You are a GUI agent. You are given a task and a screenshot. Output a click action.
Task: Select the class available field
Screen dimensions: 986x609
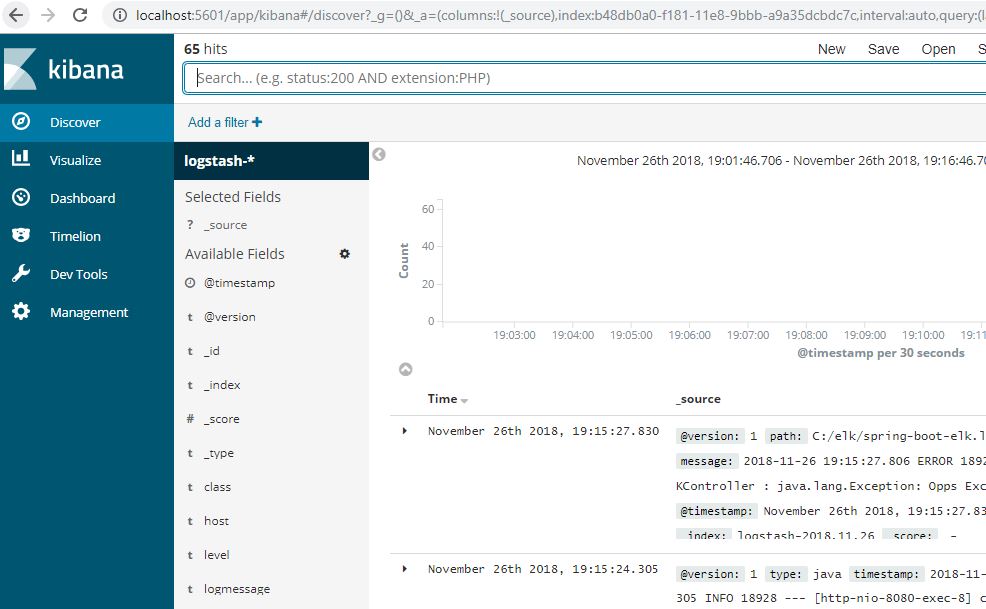pyautogui.click(x=217, y=486)
